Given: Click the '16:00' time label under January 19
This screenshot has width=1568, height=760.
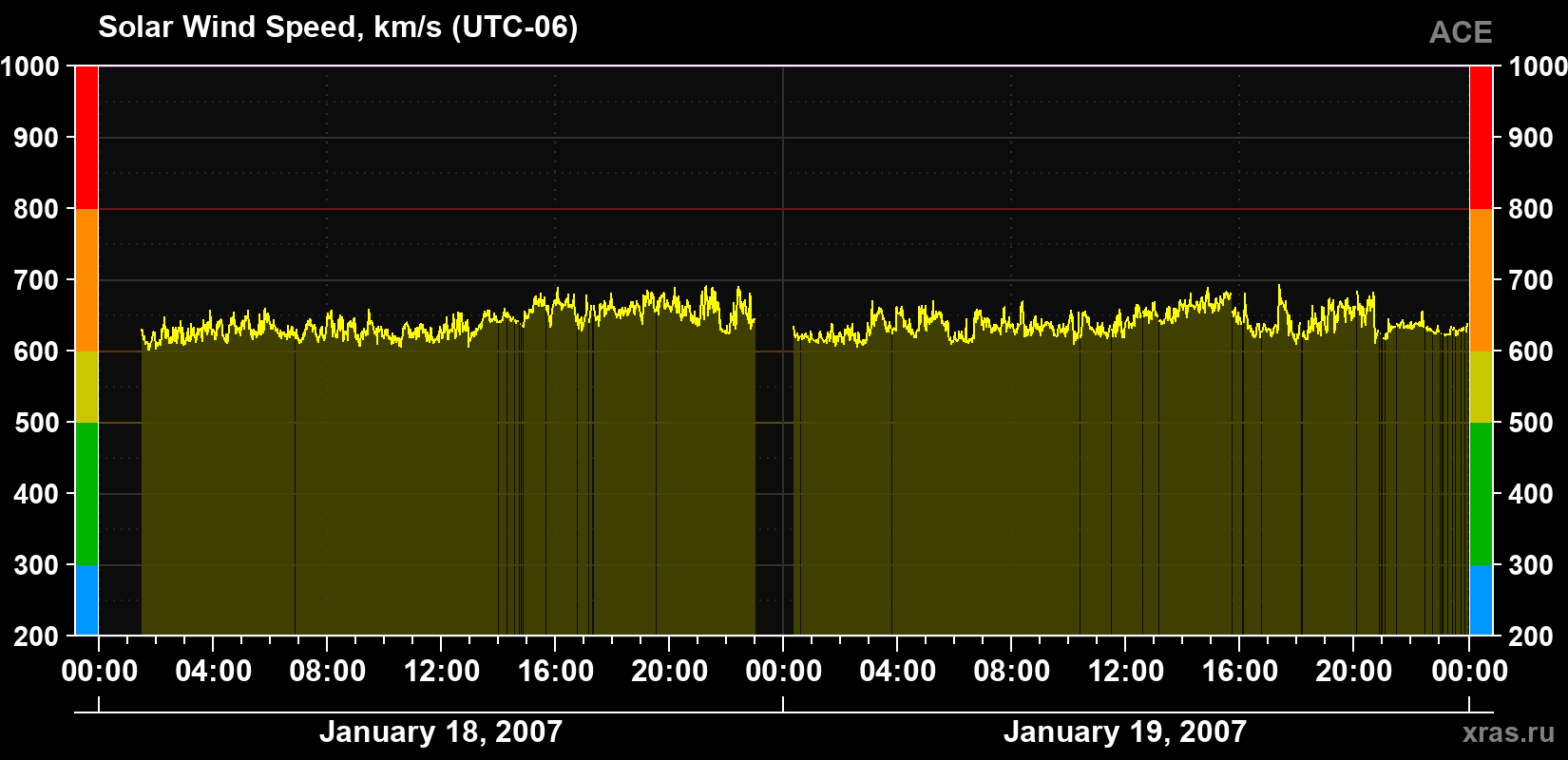Looking at the screenshot, I should tap(1239, 672).
